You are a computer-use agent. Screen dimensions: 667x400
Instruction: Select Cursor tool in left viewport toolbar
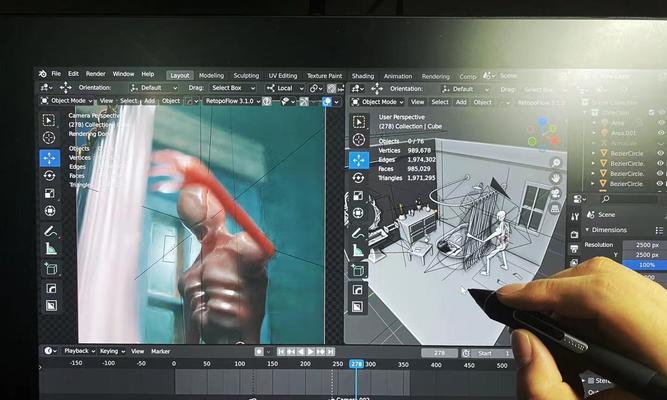click(49, 138)
